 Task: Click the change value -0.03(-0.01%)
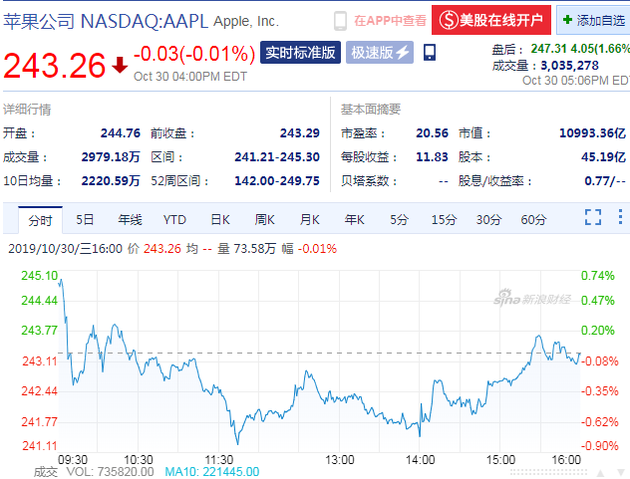[x=194, y=54]
